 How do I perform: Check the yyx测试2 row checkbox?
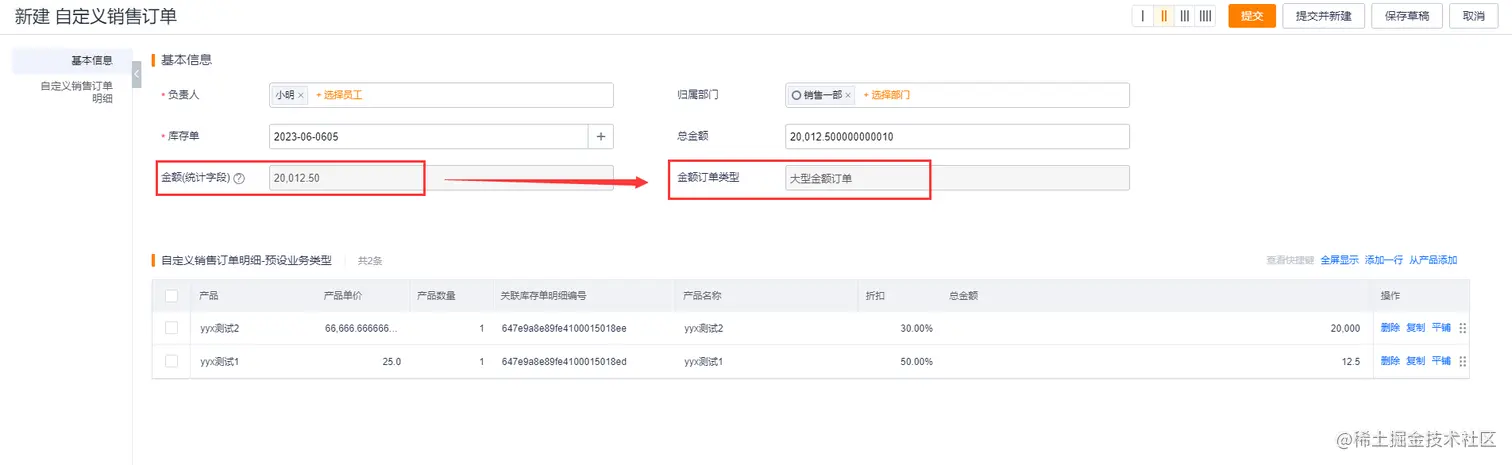tap(171, 328)
